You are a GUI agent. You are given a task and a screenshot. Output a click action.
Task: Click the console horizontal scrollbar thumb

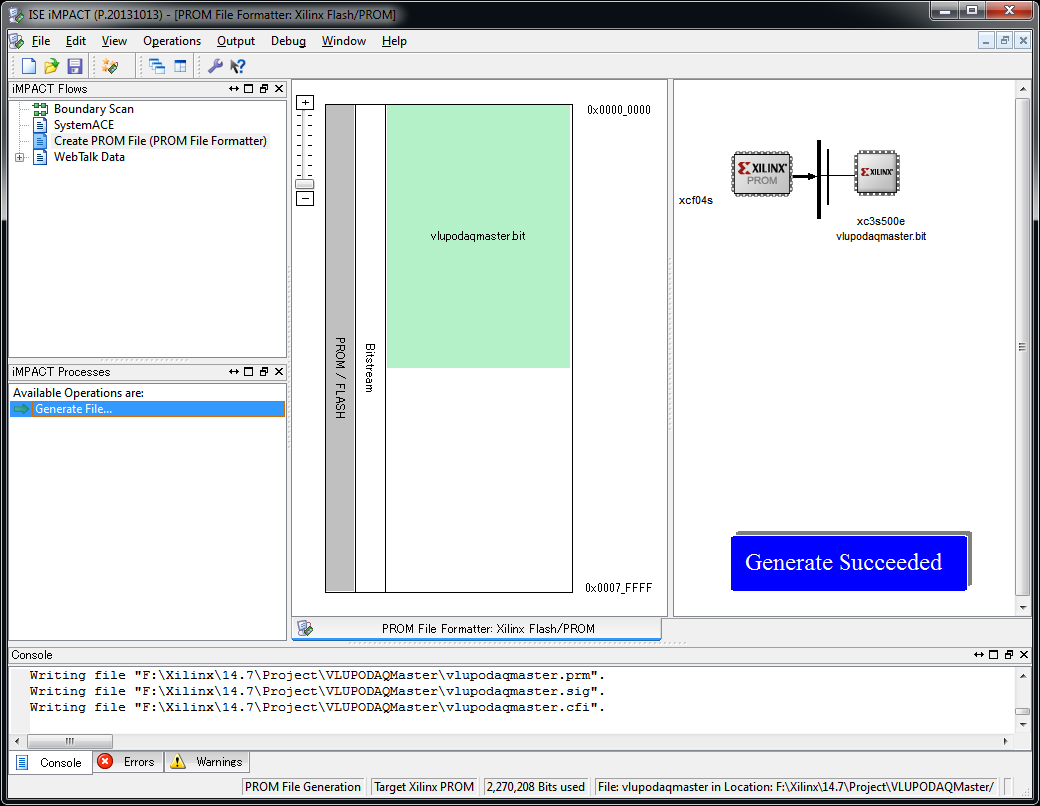point(70,741)
